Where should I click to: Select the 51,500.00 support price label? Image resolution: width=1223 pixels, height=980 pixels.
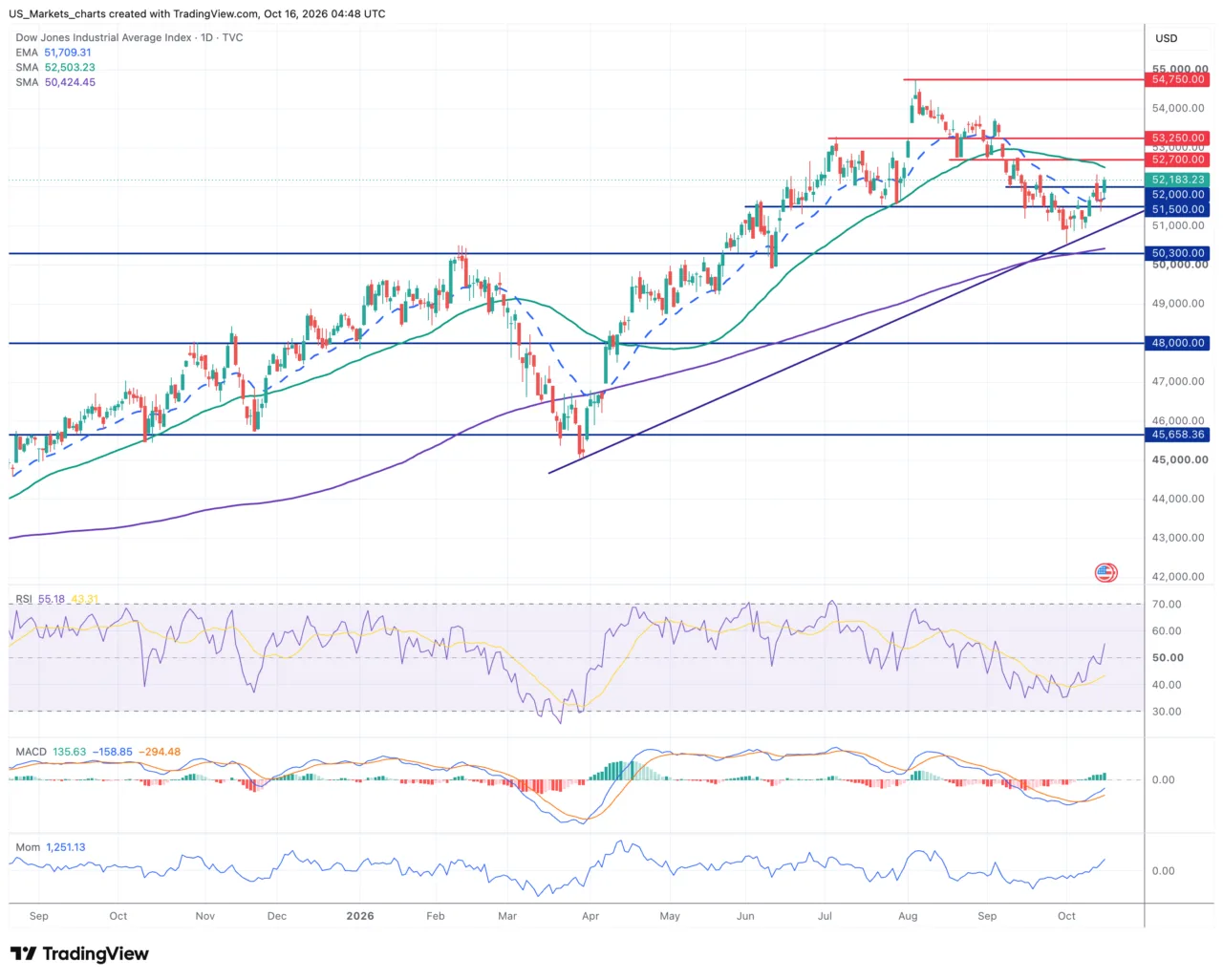click(x=1177, y=209)
